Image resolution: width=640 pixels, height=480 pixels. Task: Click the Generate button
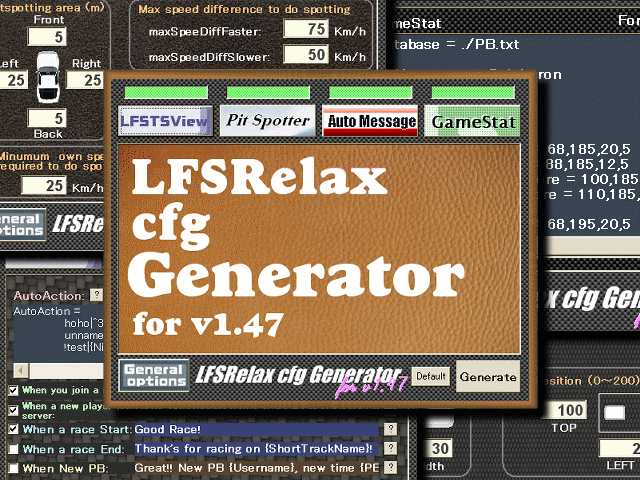point(488,376)
